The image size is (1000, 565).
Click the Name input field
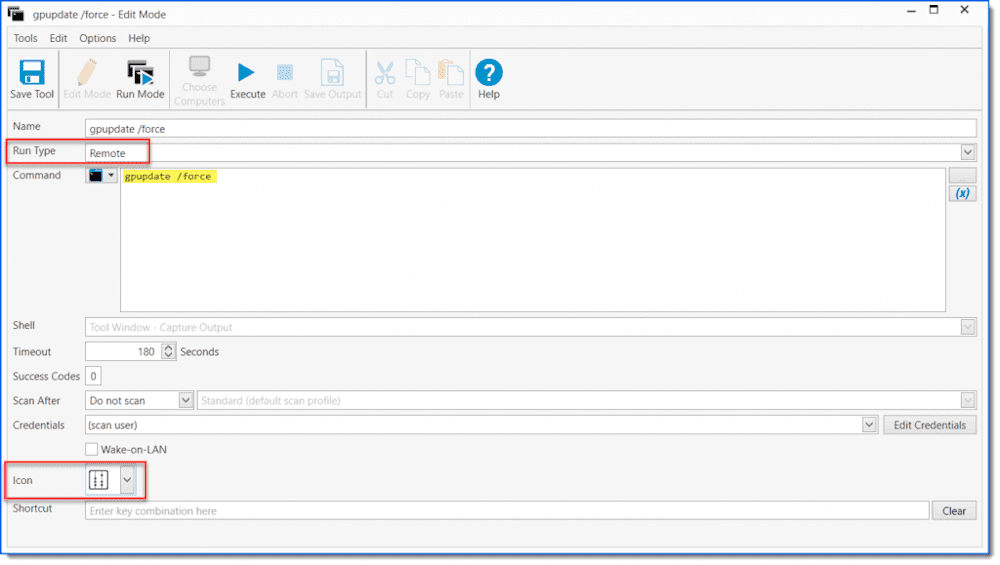[x=531, y=128]
